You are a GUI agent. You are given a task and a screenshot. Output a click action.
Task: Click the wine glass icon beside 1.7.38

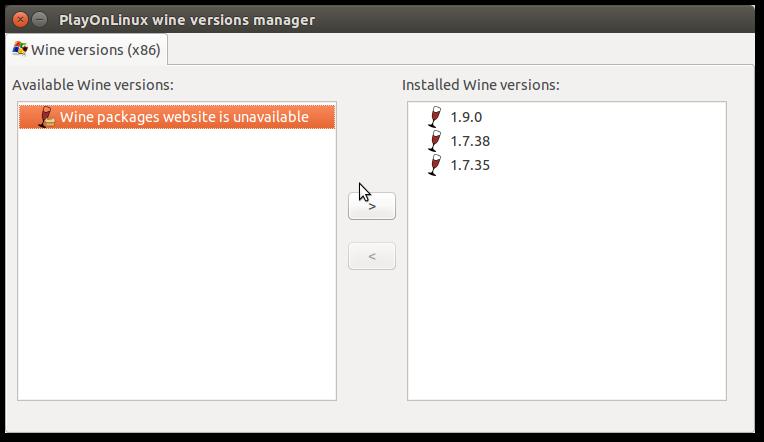[434, 141]
